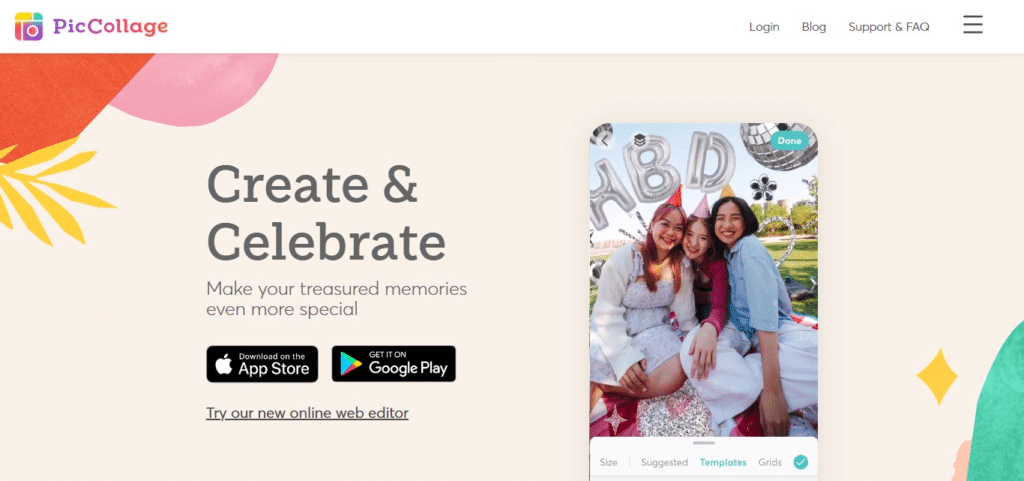Viewport: 1024px width, 481px height.
Task: Click the PicCollage wordmark text
Action: [x=110, y=26]
